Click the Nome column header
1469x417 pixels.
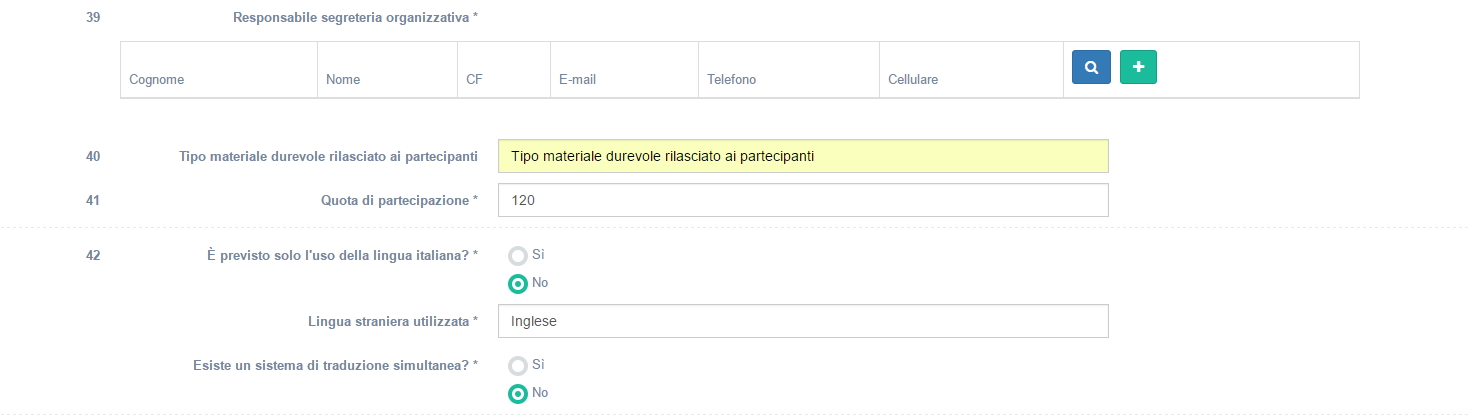342,79
